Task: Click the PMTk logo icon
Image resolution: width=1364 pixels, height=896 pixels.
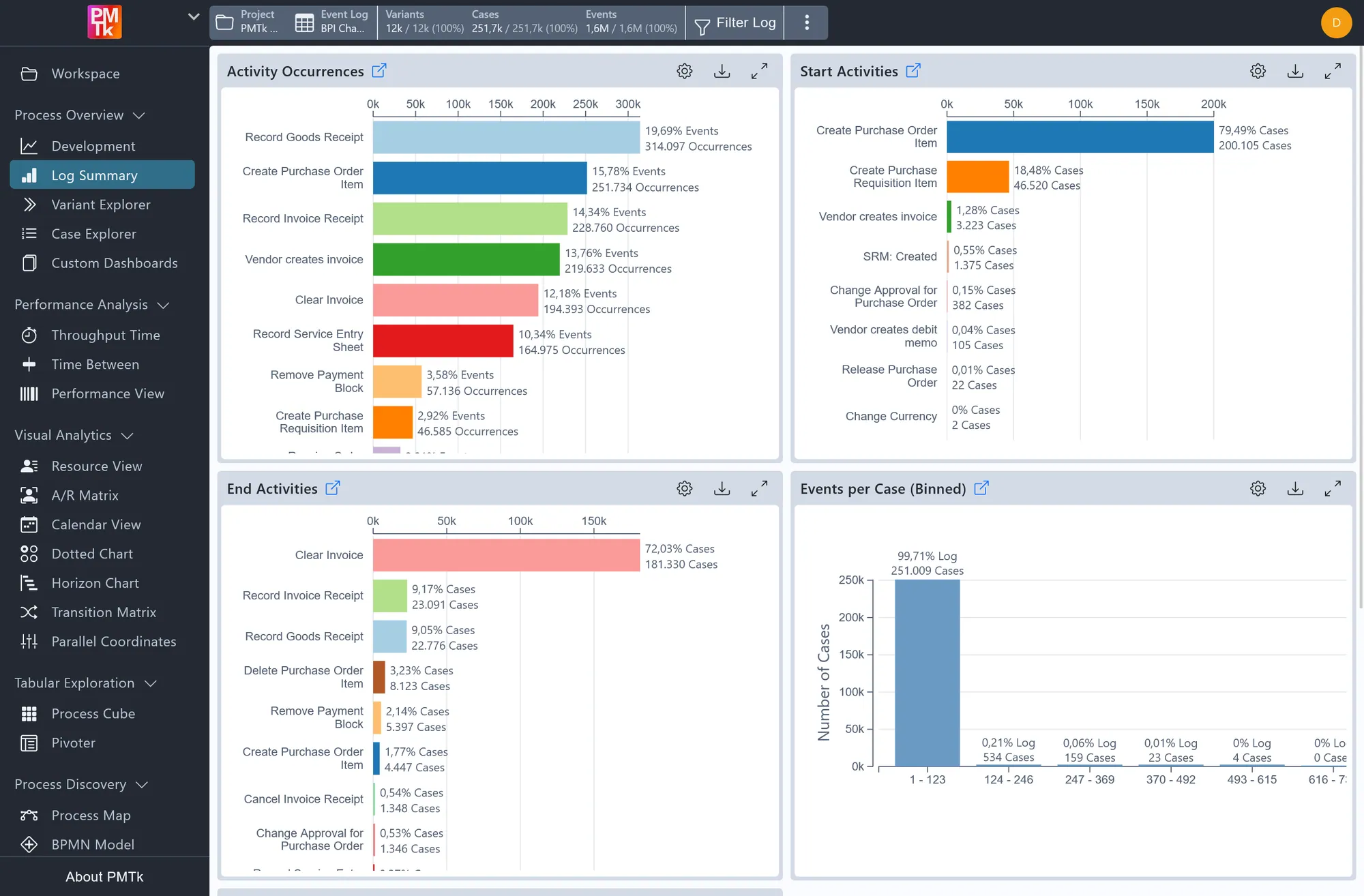Action: coord(104,22)
